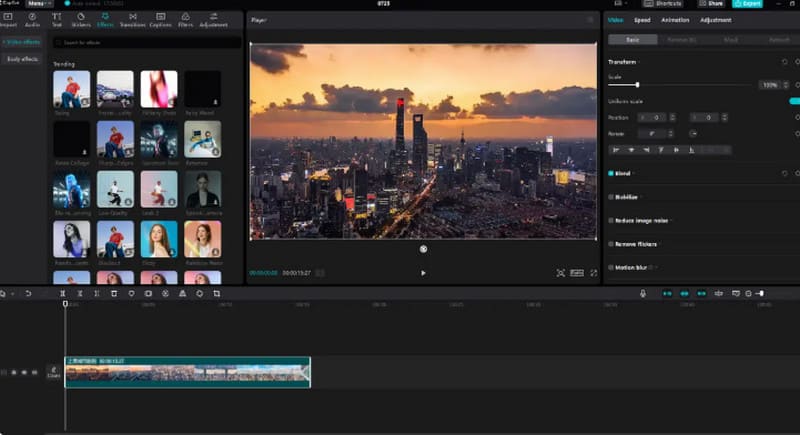Click the Scale slider handle

tap(637, 85)
